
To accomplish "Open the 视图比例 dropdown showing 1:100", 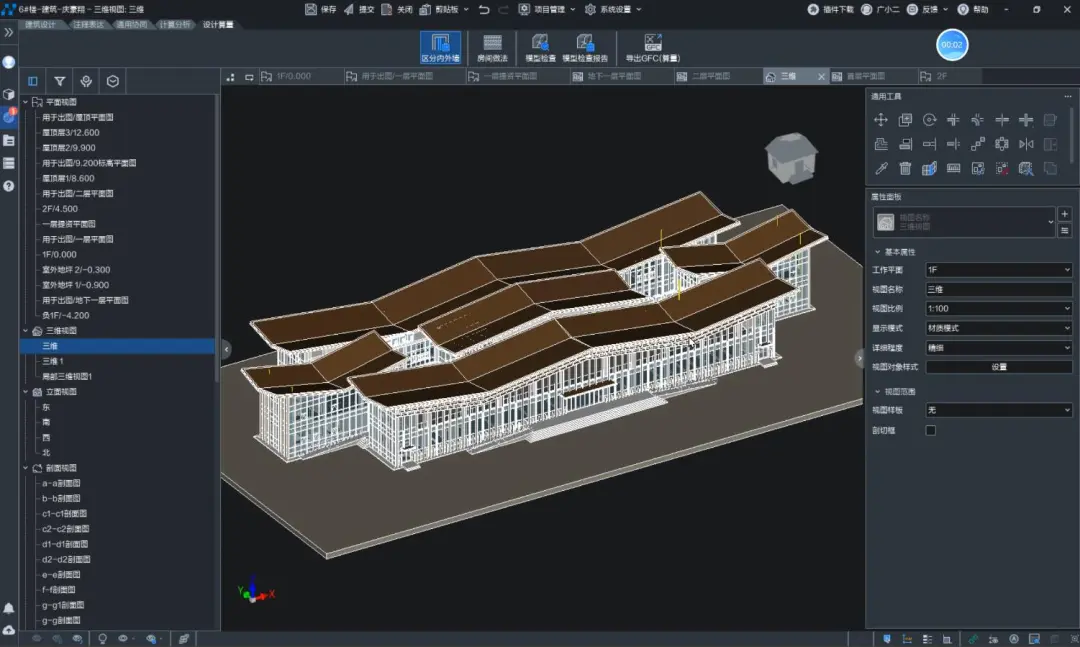I will 999,309.
